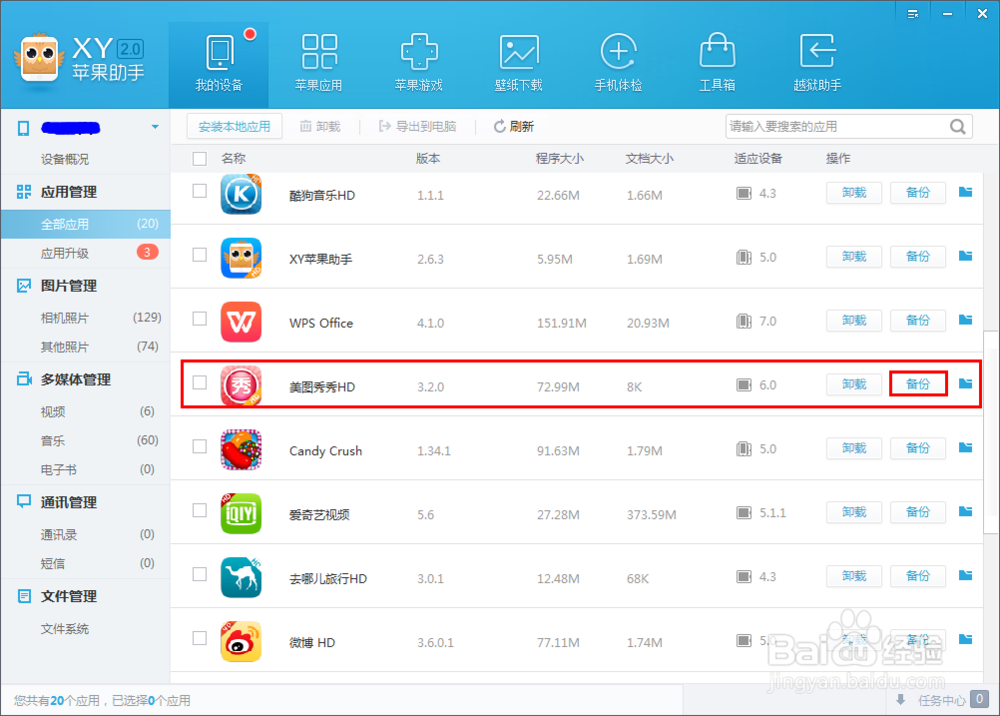1000x716 pixels.
Task: Select 全部应用 in the sidebar
Action: [x=85, y=224]
